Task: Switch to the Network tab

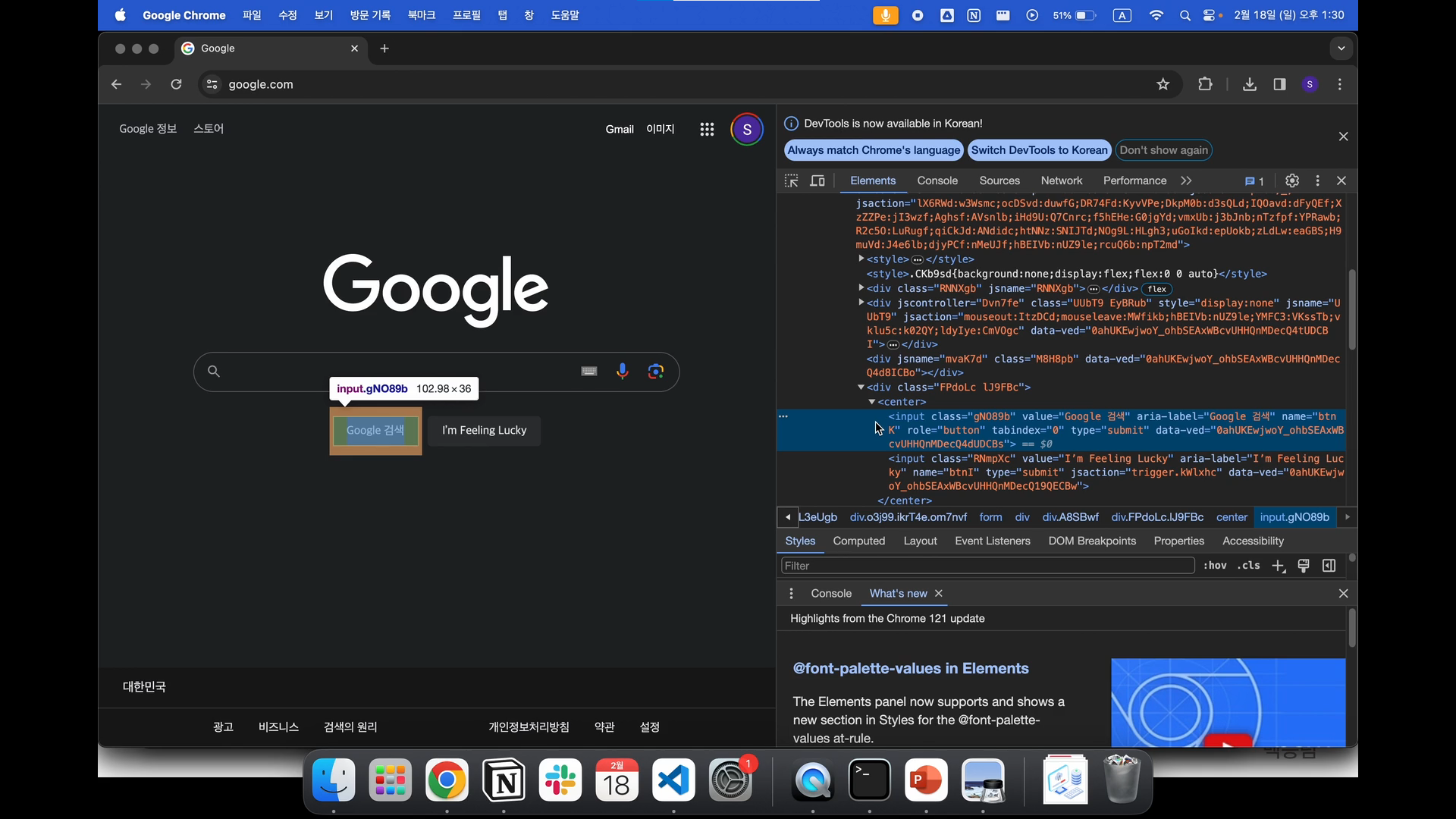Action: tap(1061, 180)
